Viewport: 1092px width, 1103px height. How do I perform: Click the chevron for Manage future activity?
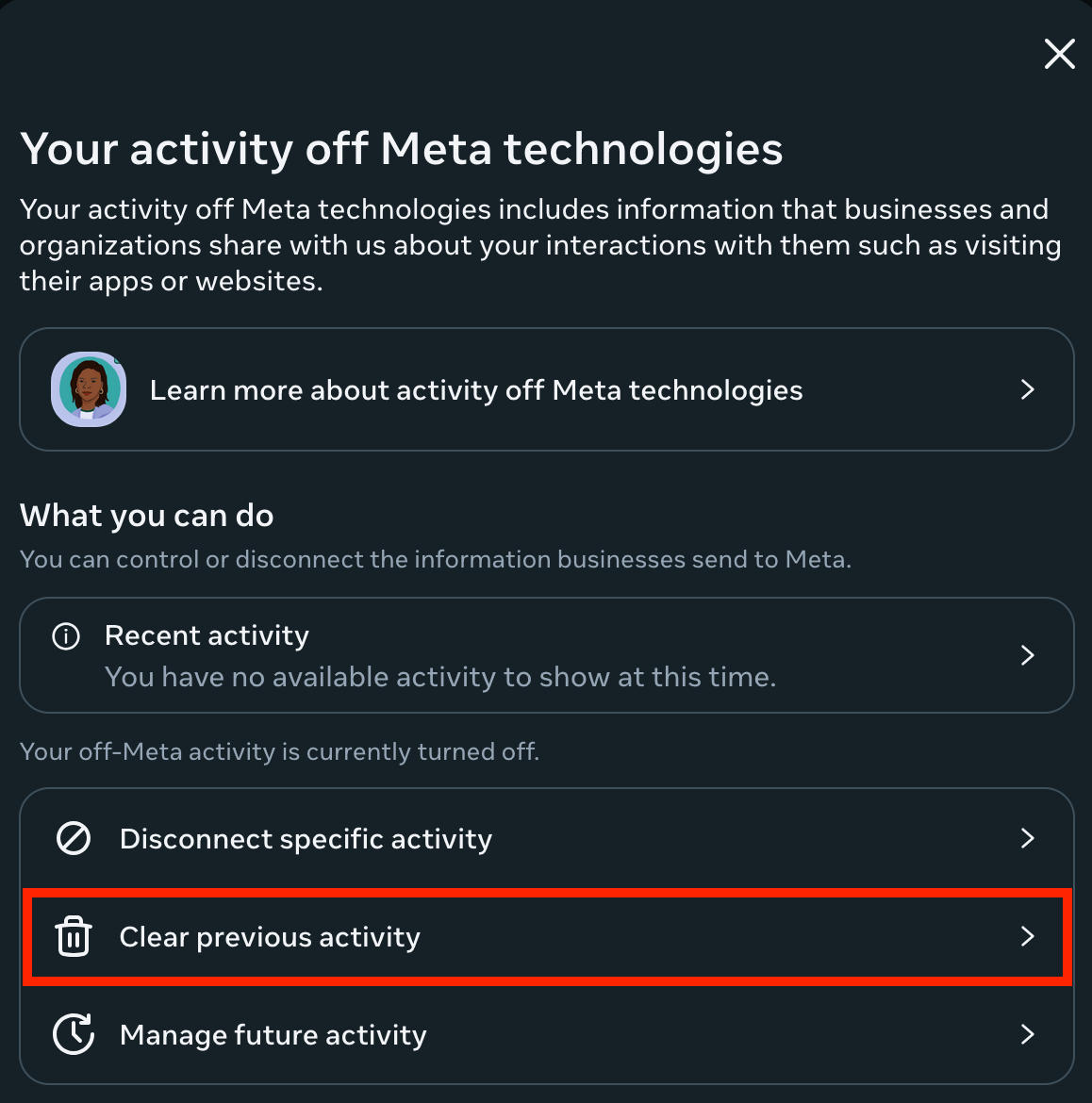pyautogui.click(x=1028, y=1034)
